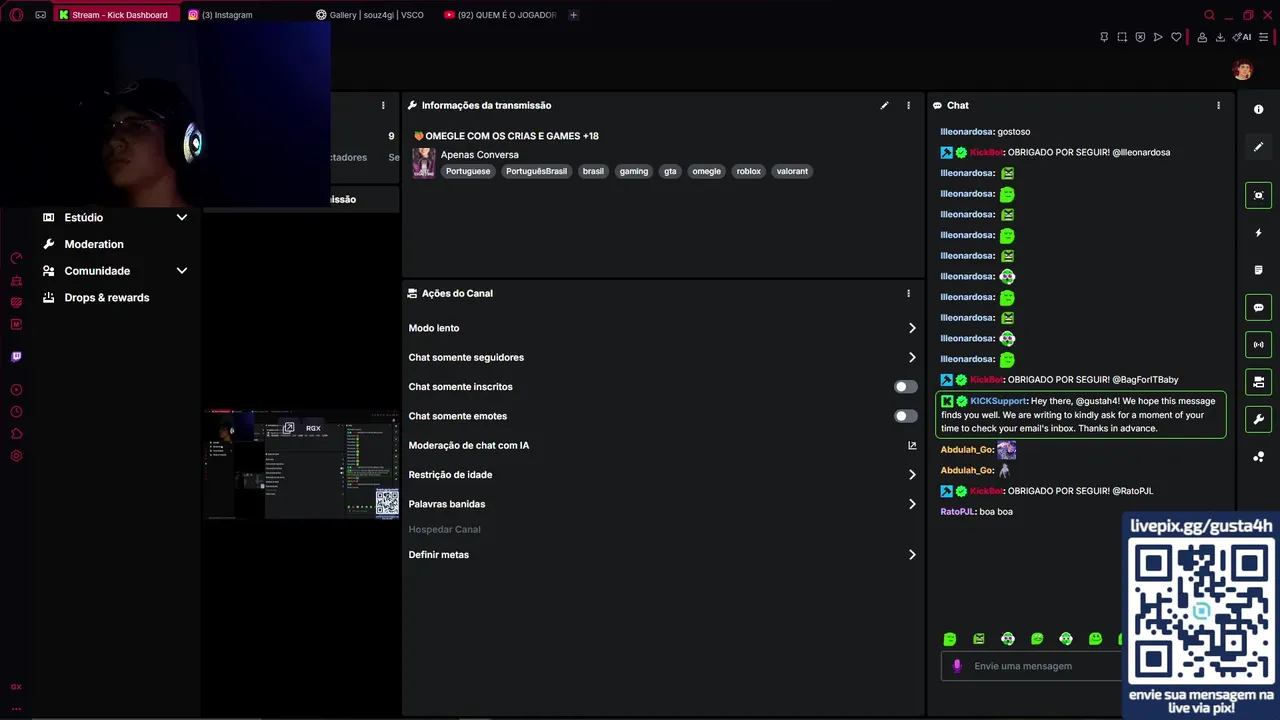Screen dimensions: 1280x720
Task: Click username RatoPJL on the boa boa message
Action: 957,512
